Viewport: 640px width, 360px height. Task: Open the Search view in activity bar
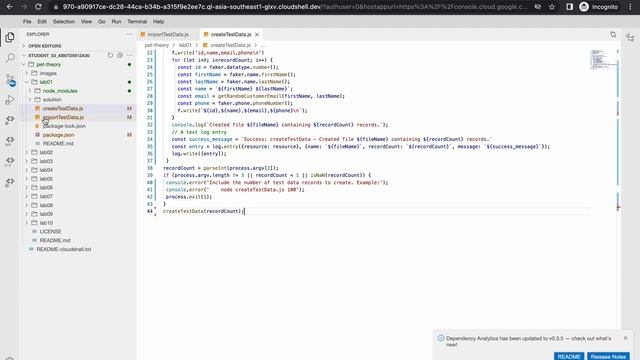tap(10, 58)
